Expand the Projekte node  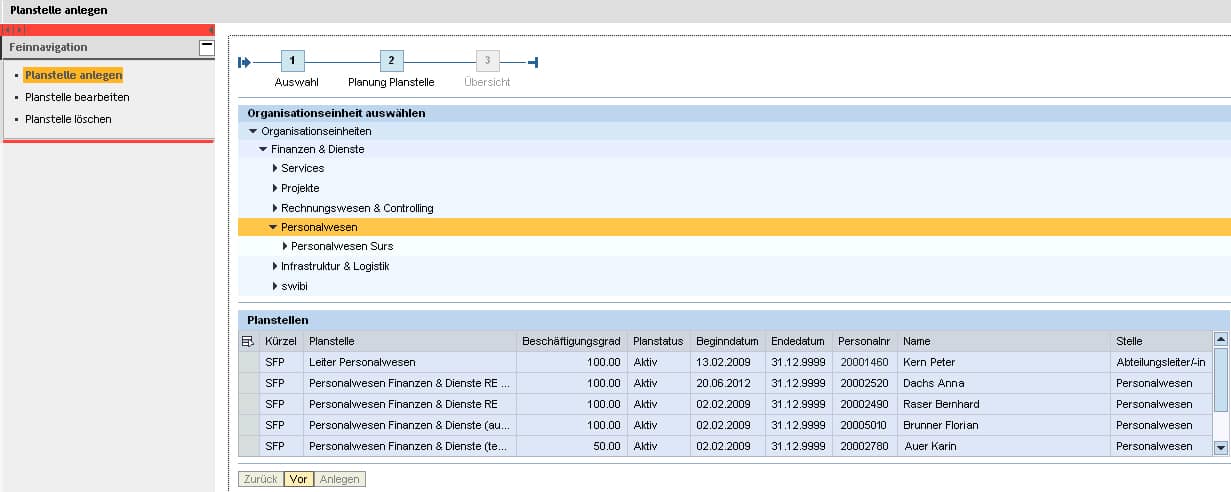(274, 188)
